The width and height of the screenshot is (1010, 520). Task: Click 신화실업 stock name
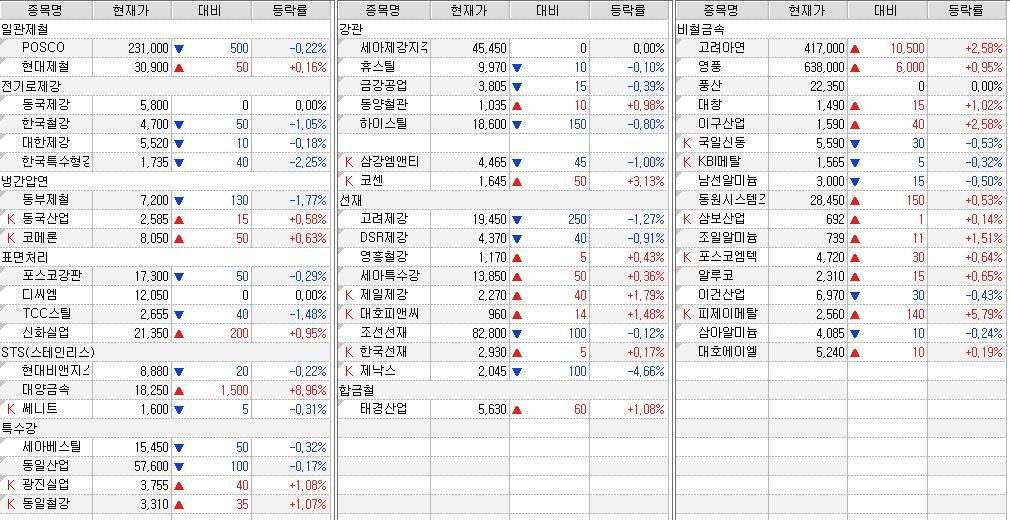click(x=46, y=333)
